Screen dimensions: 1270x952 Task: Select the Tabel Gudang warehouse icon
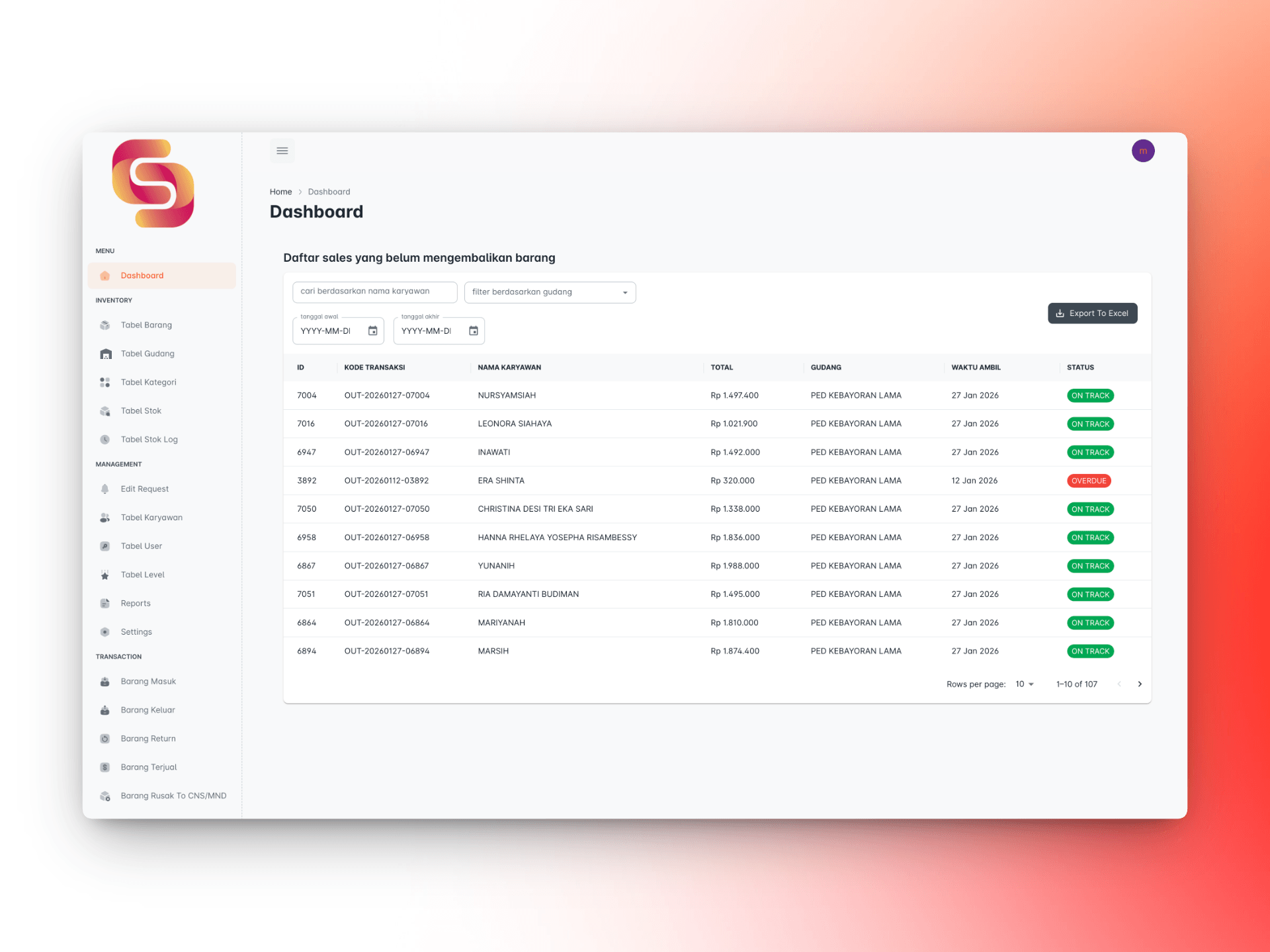coord(105,353)
